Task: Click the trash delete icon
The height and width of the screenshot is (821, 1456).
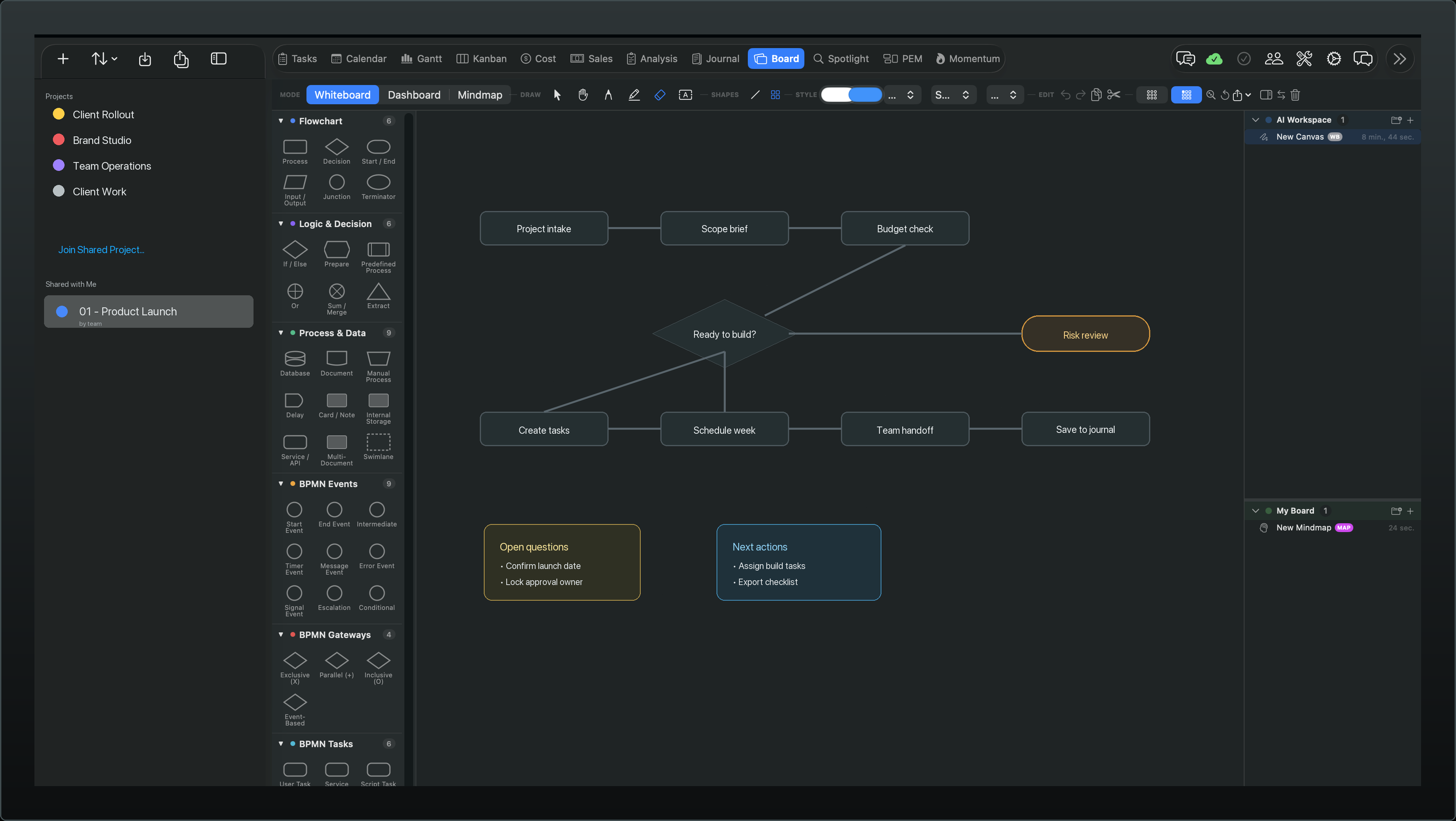Action: click(1295, 95)
